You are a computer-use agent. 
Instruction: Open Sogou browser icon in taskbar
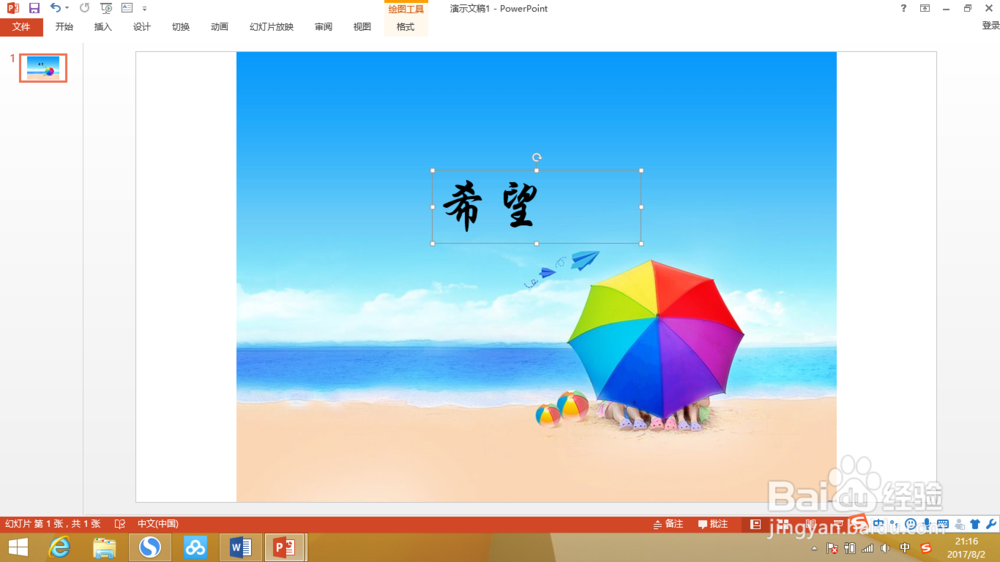pyautogui.click(x=150, y=547)
